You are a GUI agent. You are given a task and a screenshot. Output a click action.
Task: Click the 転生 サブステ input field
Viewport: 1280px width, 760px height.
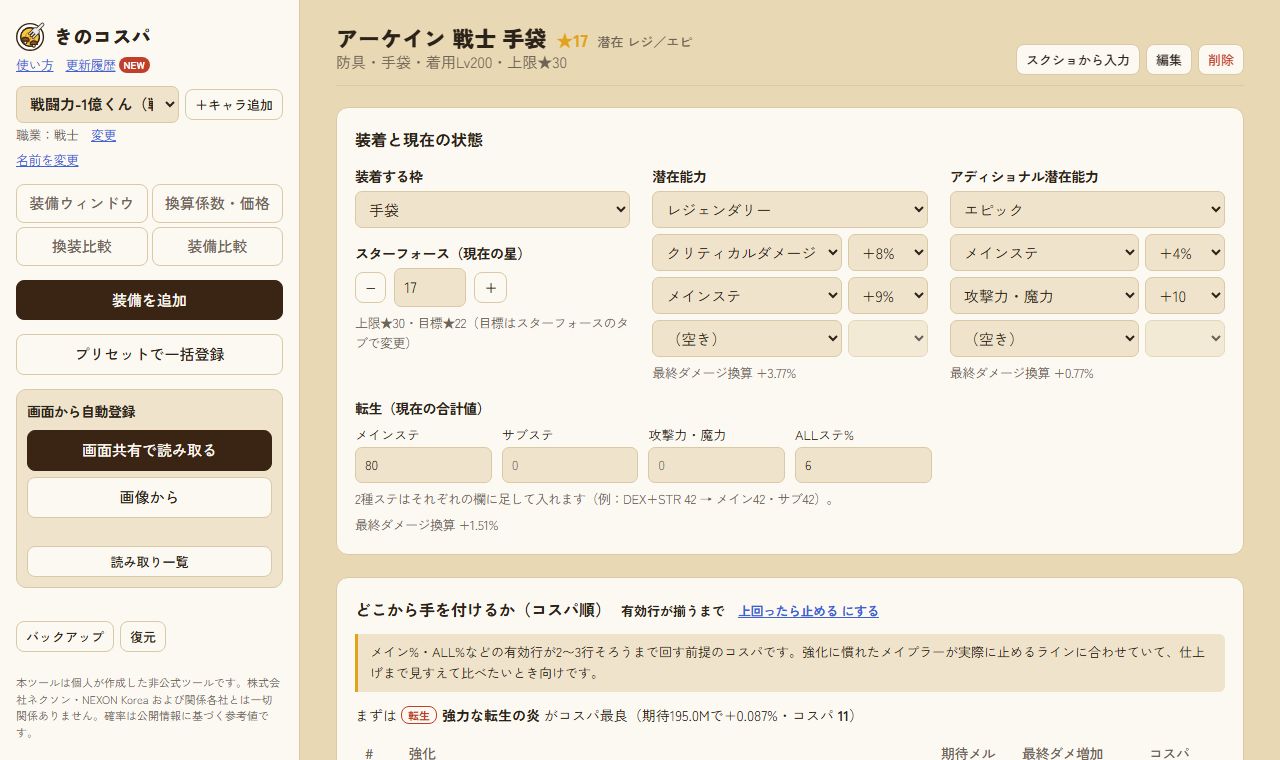coord(570,465)
